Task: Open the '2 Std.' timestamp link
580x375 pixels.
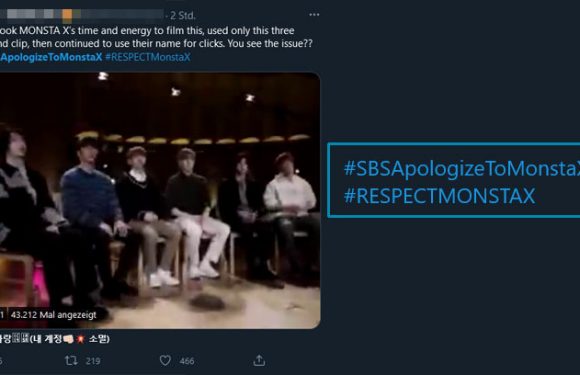Action: coord(183,16)
